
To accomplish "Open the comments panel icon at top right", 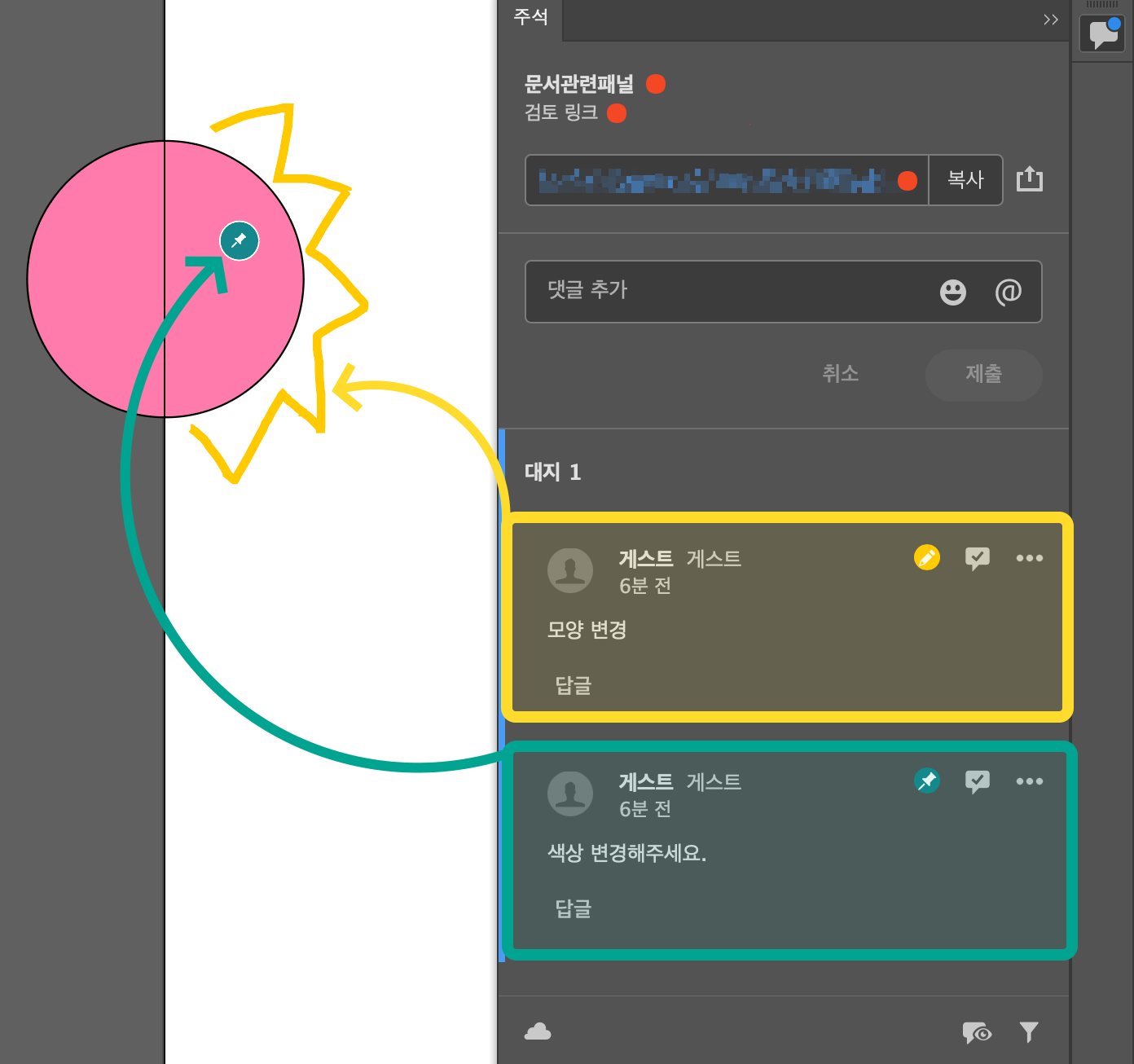I will point(1101,33).
